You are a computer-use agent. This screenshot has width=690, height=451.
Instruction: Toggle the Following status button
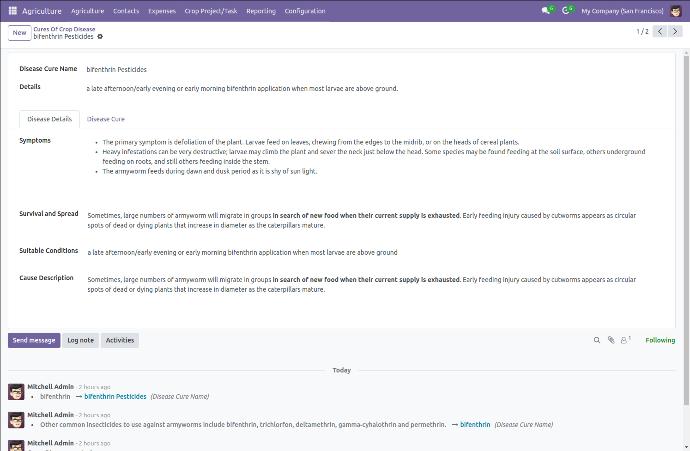tap(660, 340)
